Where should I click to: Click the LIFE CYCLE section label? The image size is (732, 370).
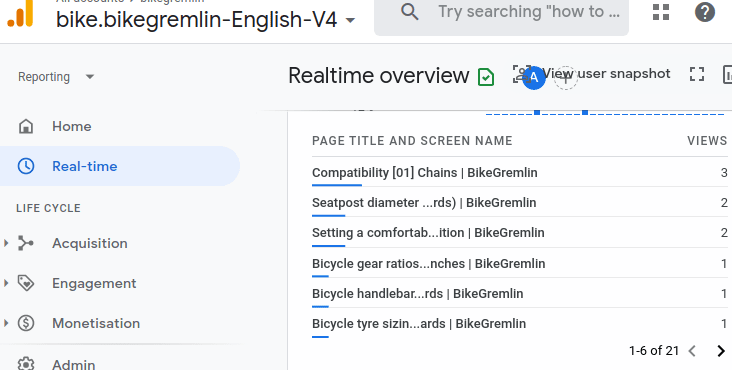pos(48,208)
